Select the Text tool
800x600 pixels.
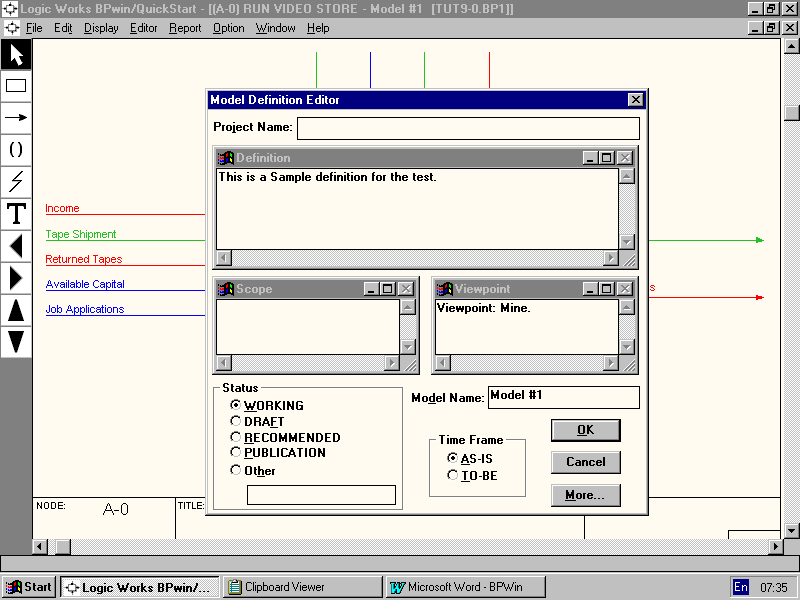(16, 213)
